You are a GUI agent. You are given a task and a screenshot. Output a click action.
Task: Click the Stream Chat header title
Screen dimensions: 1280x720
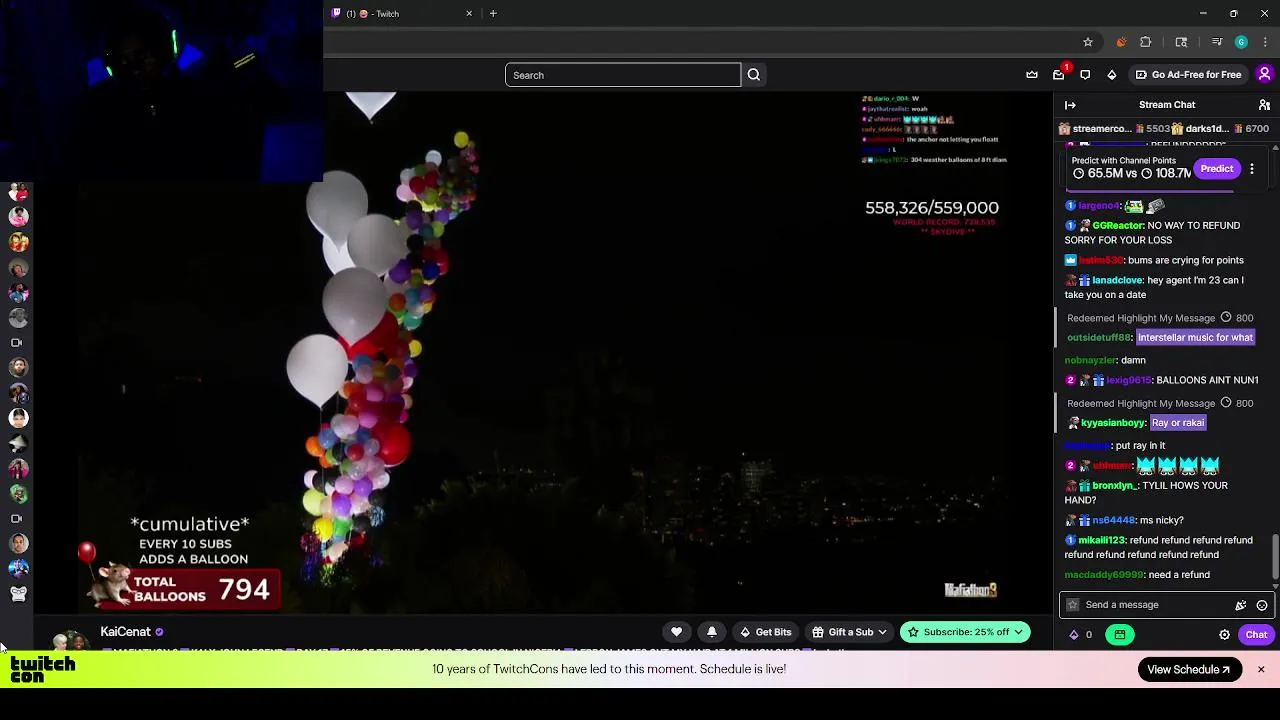(x=1167, y=105)
